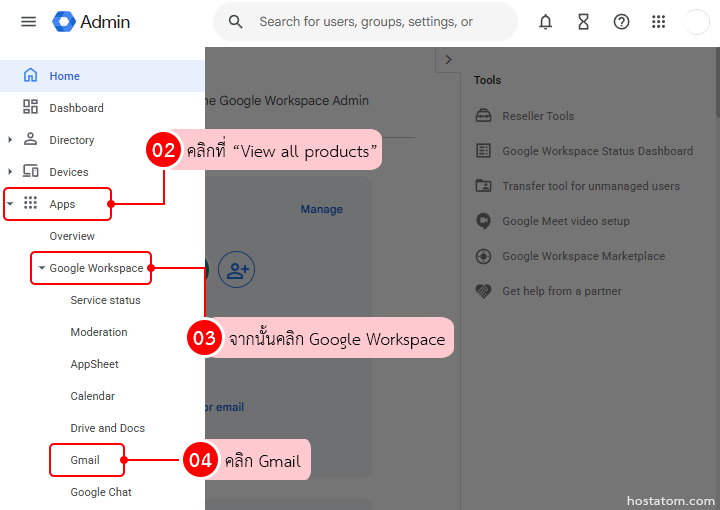
Task: Click the Devices icon
Action: pyautogui.click(x=30, y=171)
